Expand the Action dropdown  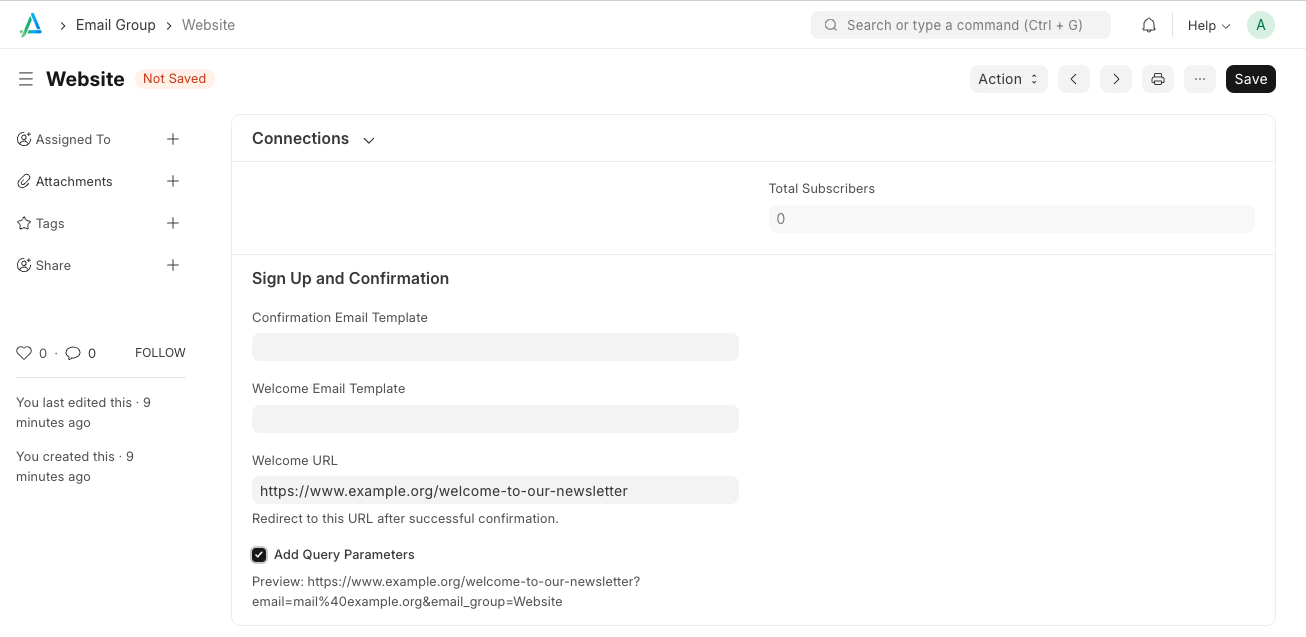coord(1008,79)
